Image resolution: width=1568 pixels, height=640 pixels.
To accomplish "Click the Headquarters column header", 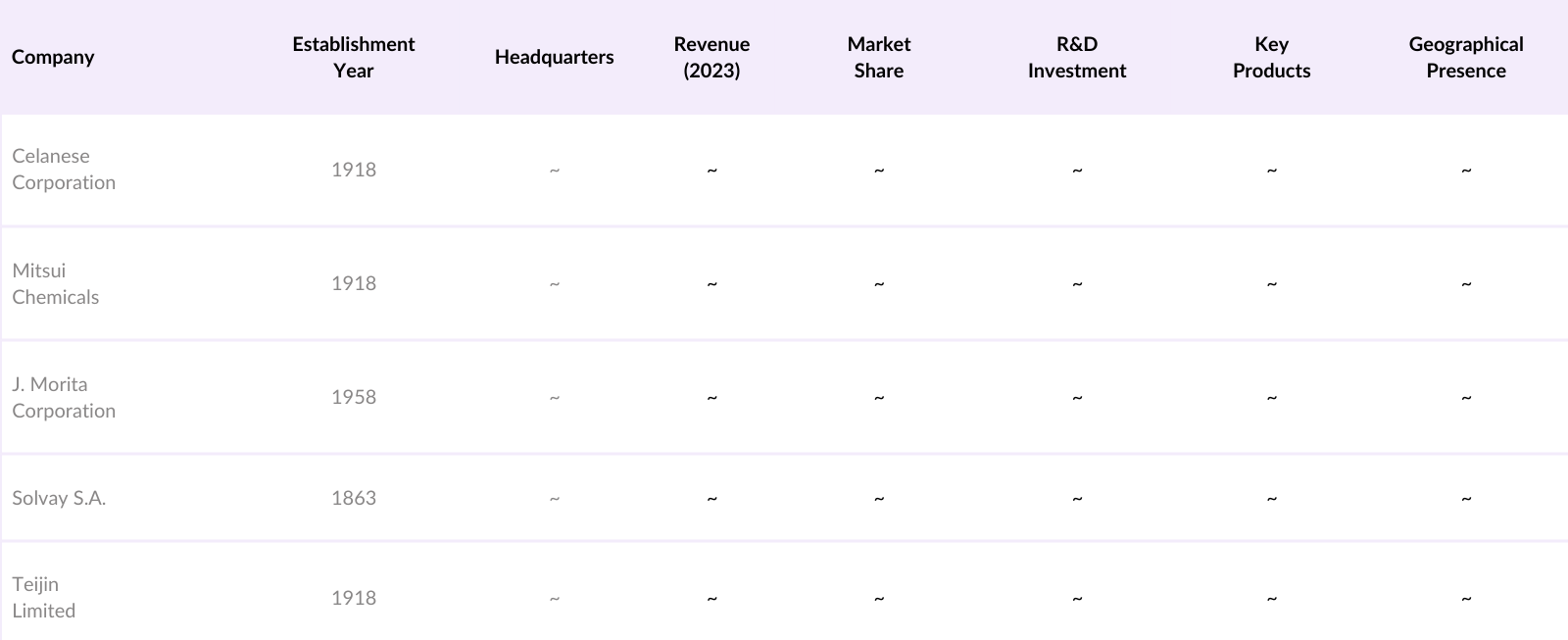I will [554, 57].
